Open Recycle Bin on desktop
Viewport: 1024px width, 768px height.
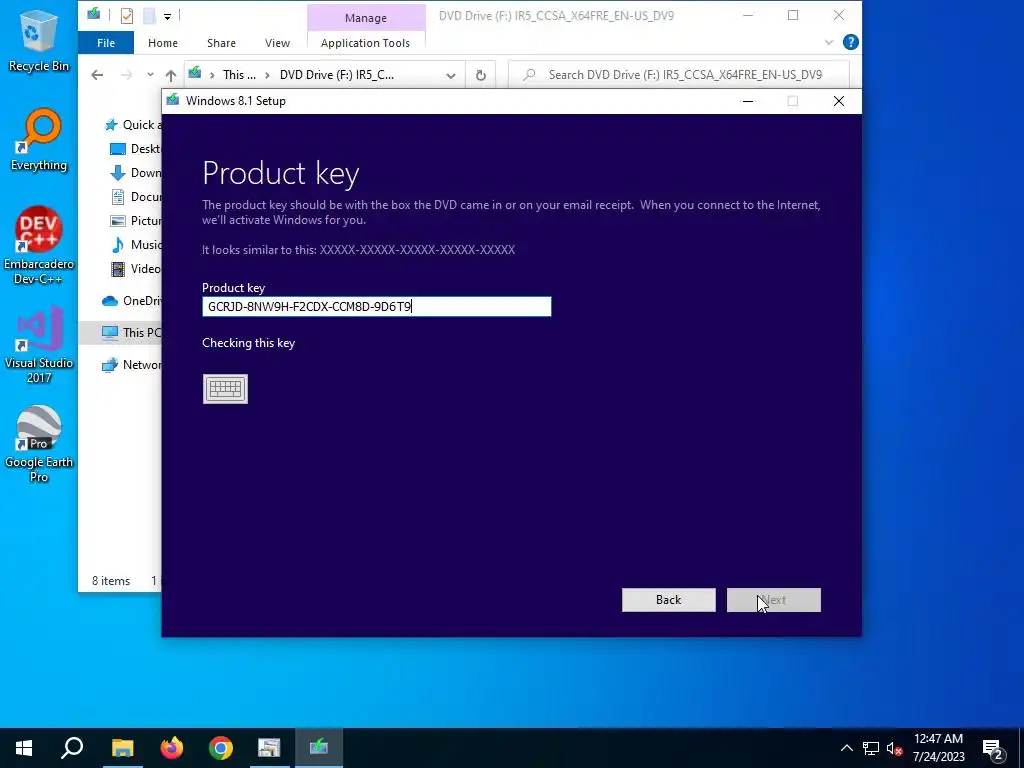click(x=39, y=40)
